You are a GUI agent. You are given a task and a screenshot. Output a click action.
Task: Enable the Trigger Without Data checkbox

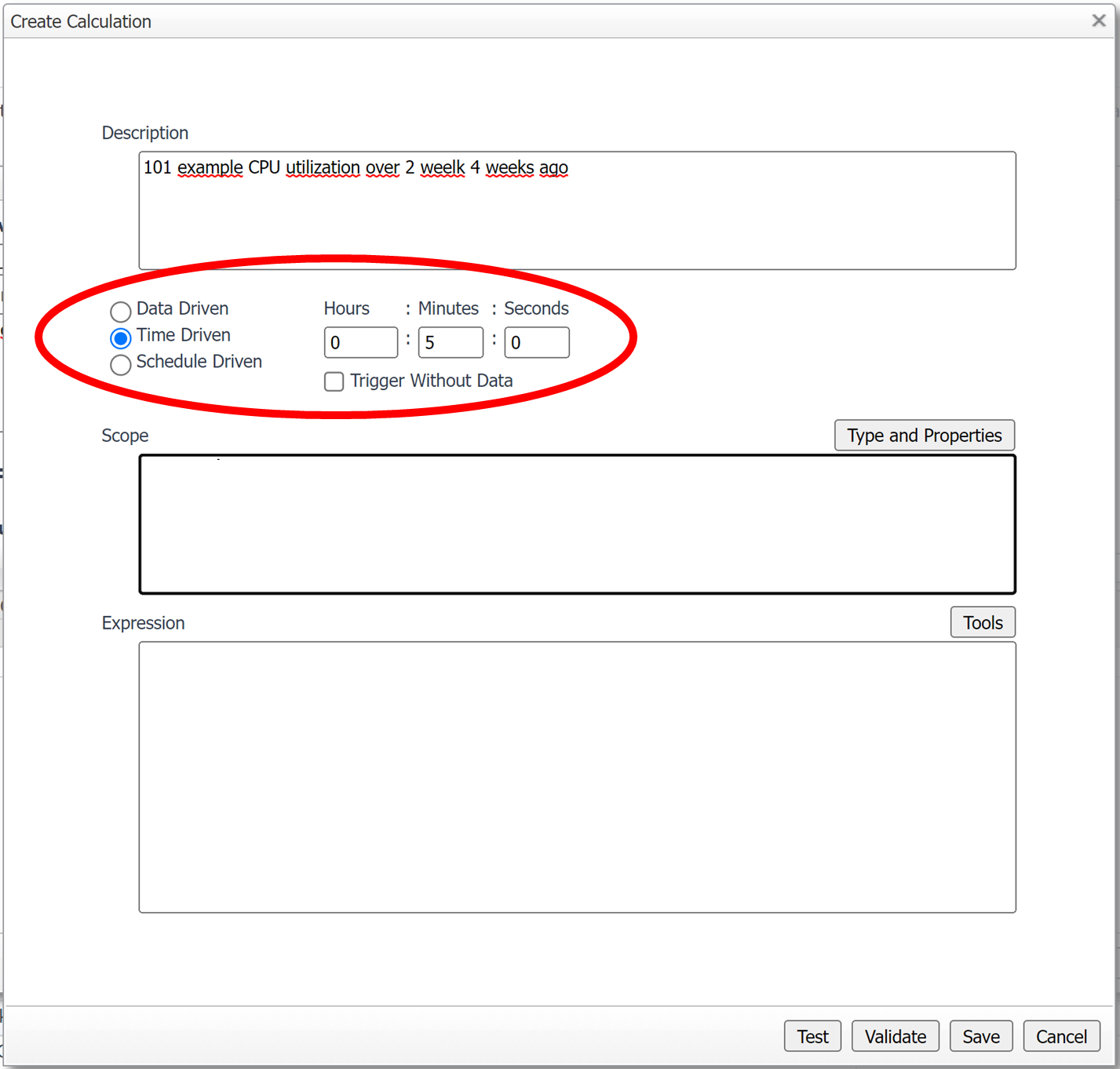(x=334, y=381)
